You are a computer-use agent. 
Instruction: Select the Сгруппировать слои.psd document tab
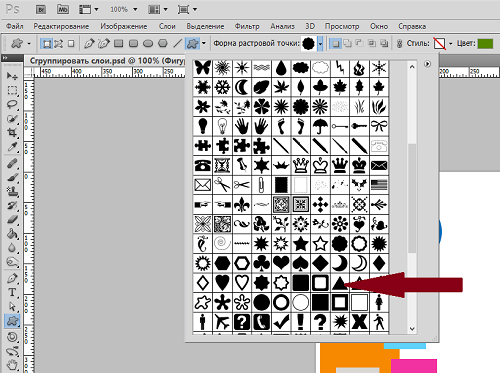(107, 61)
